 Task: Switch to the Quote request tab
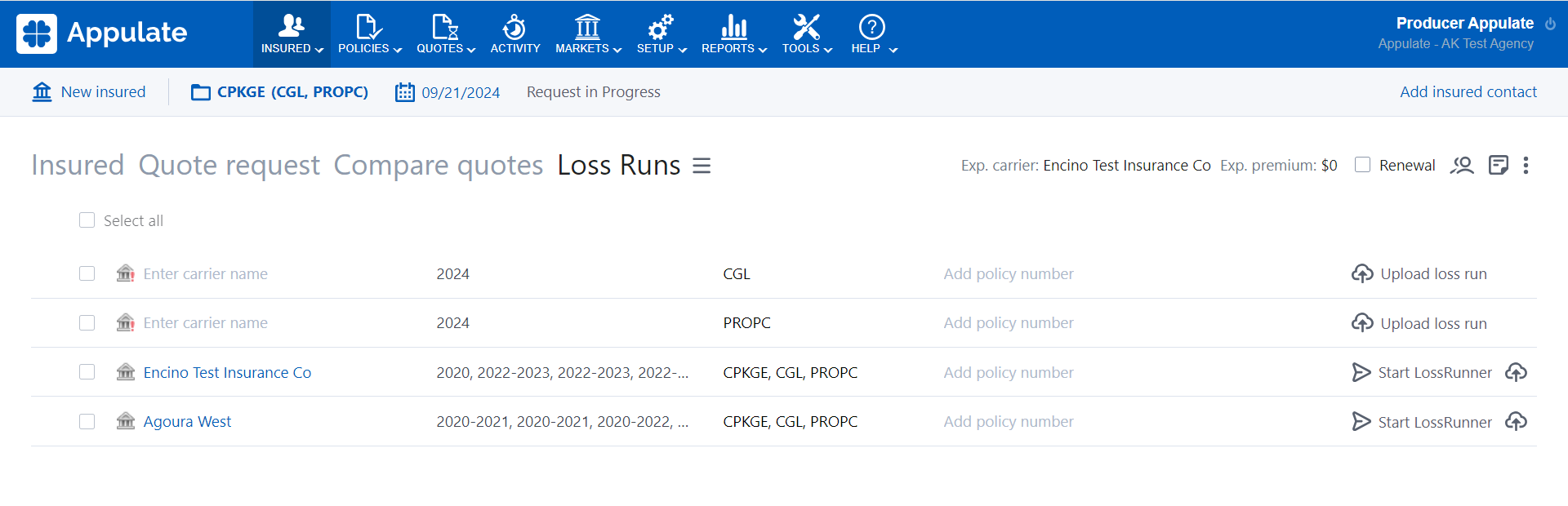(229, 166)
